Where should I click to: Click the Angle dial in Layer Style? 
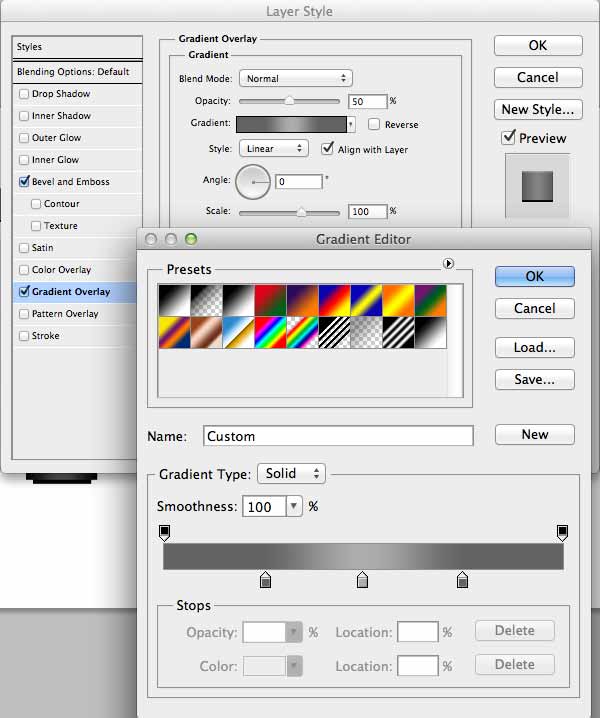pyautogui.click(x=253, y=182)
